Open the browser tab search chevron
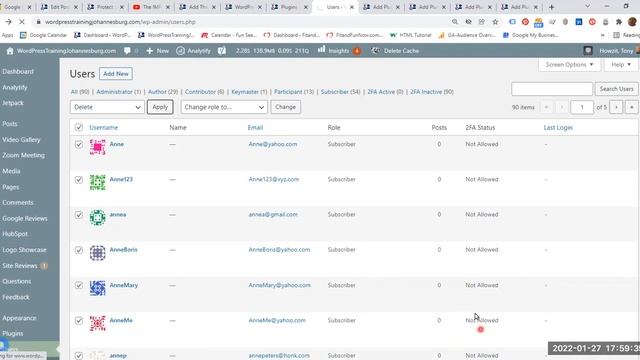This screenshot has height=360, width=640. point(587,7)
